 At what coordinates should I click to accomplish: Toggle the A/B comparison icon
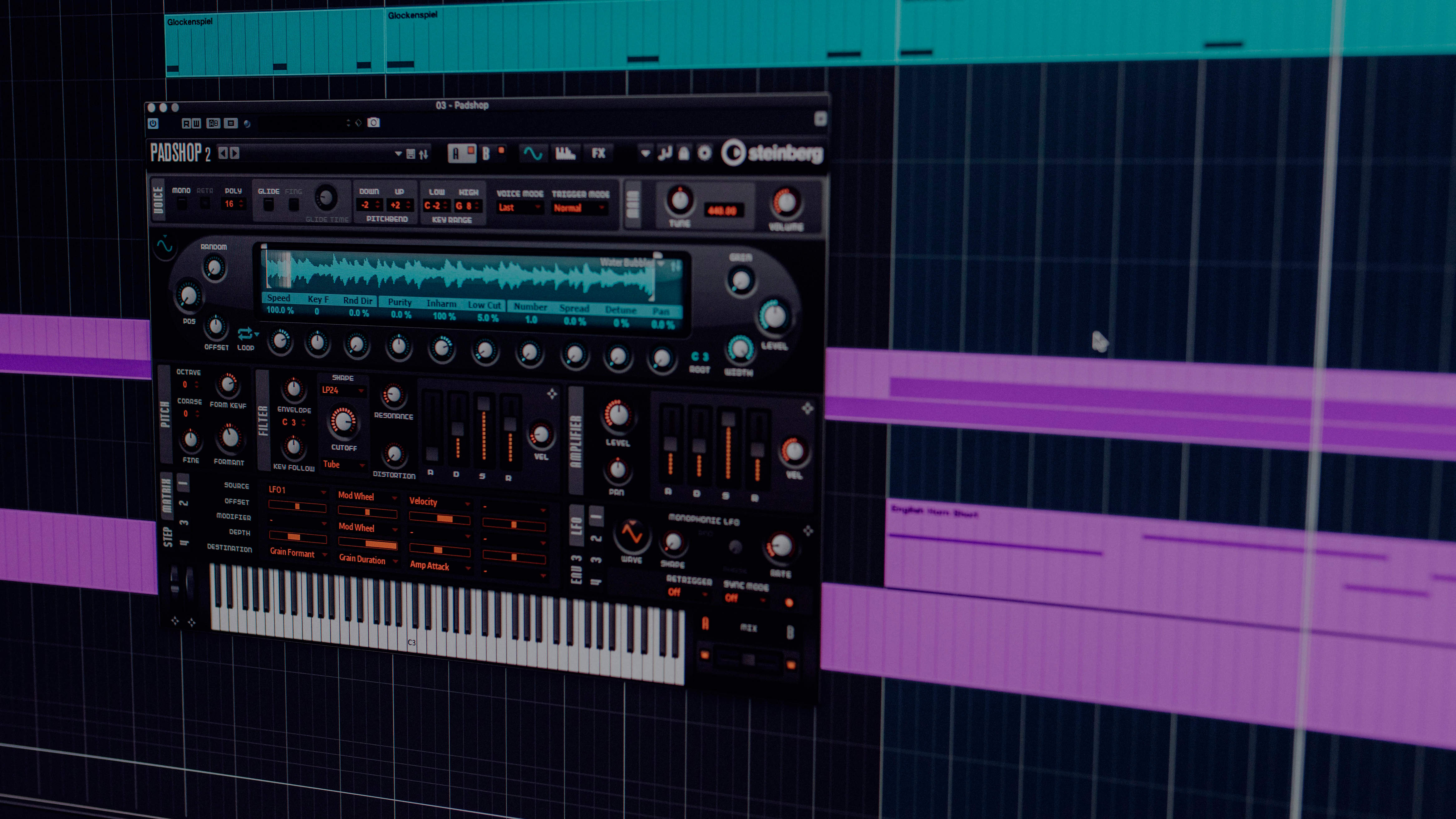[x=213, y=123]
